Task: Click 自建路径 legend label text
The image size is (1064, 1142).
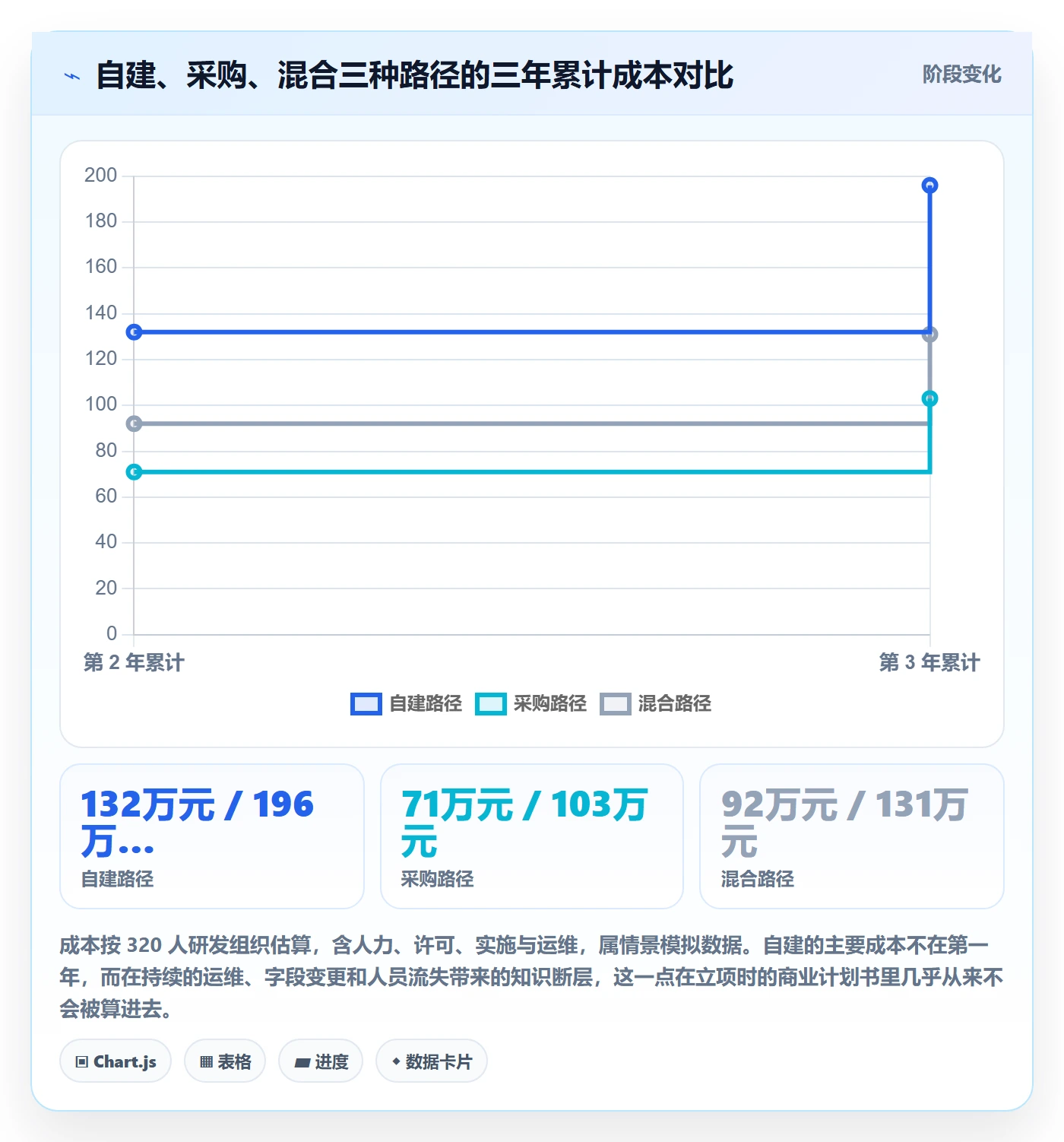Action: pyautogui.click(x=426, y=704)
